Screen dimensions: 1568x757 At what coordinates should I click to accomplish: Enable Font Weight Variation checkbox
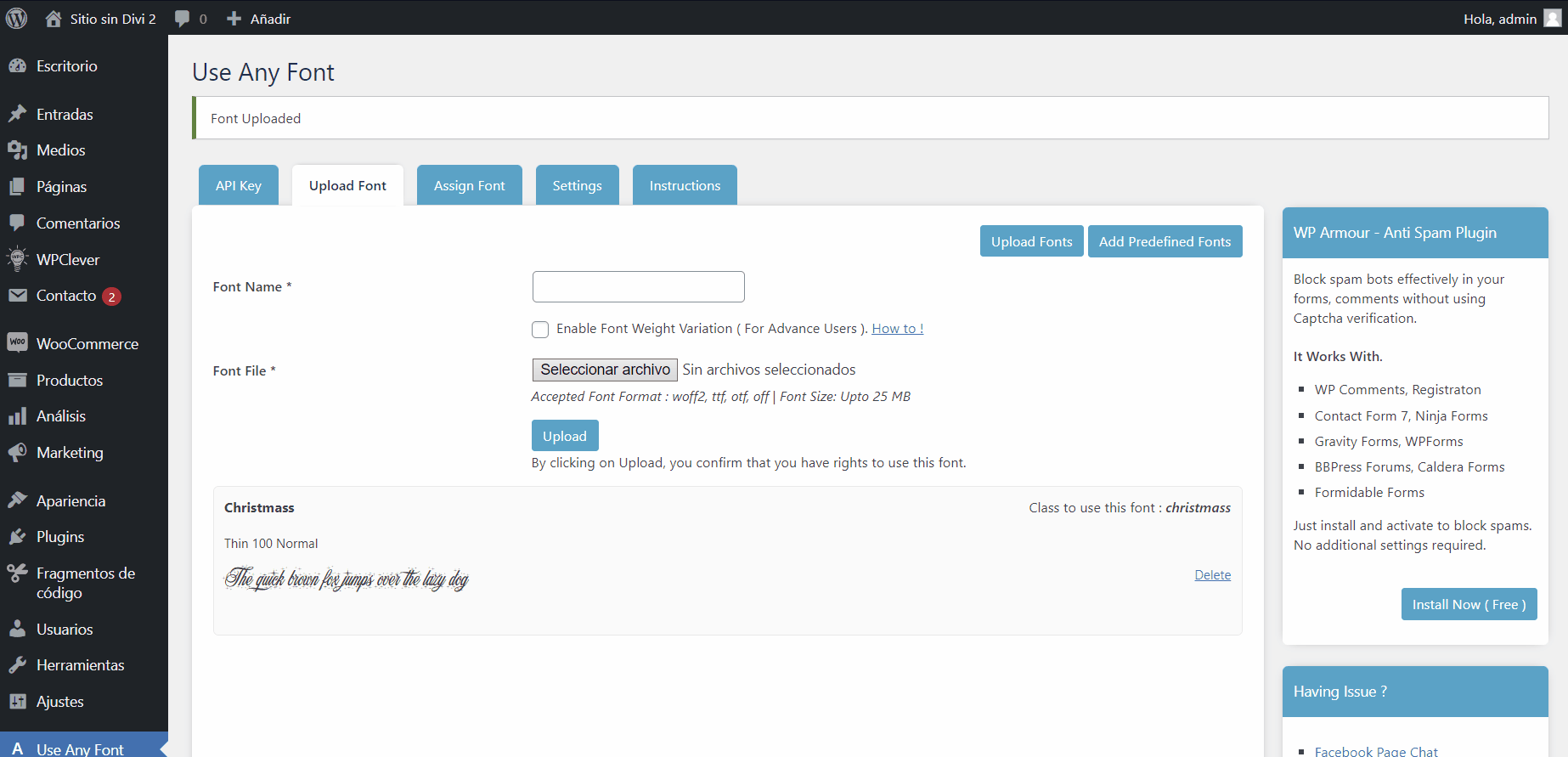(540, 330)
